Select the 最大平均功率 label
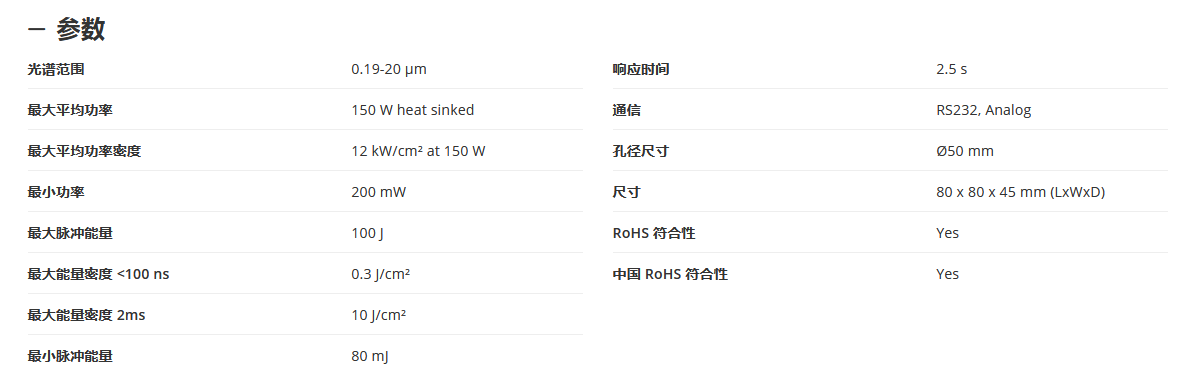The height and width of the screenshot is (388, 1186). [x=70, y=110]
